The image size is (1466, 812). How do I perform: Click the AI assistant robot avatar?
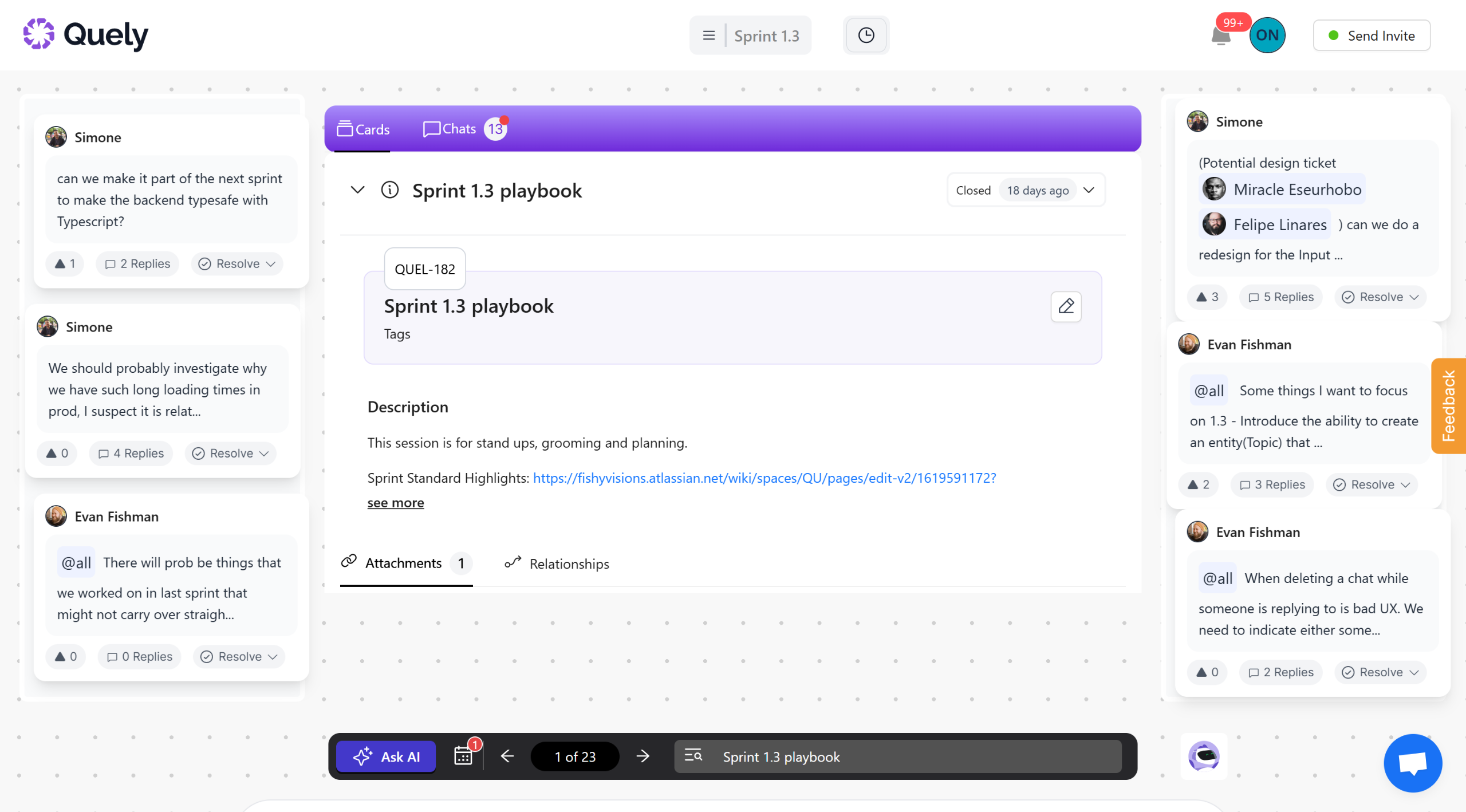click(x=1203, y=756)
